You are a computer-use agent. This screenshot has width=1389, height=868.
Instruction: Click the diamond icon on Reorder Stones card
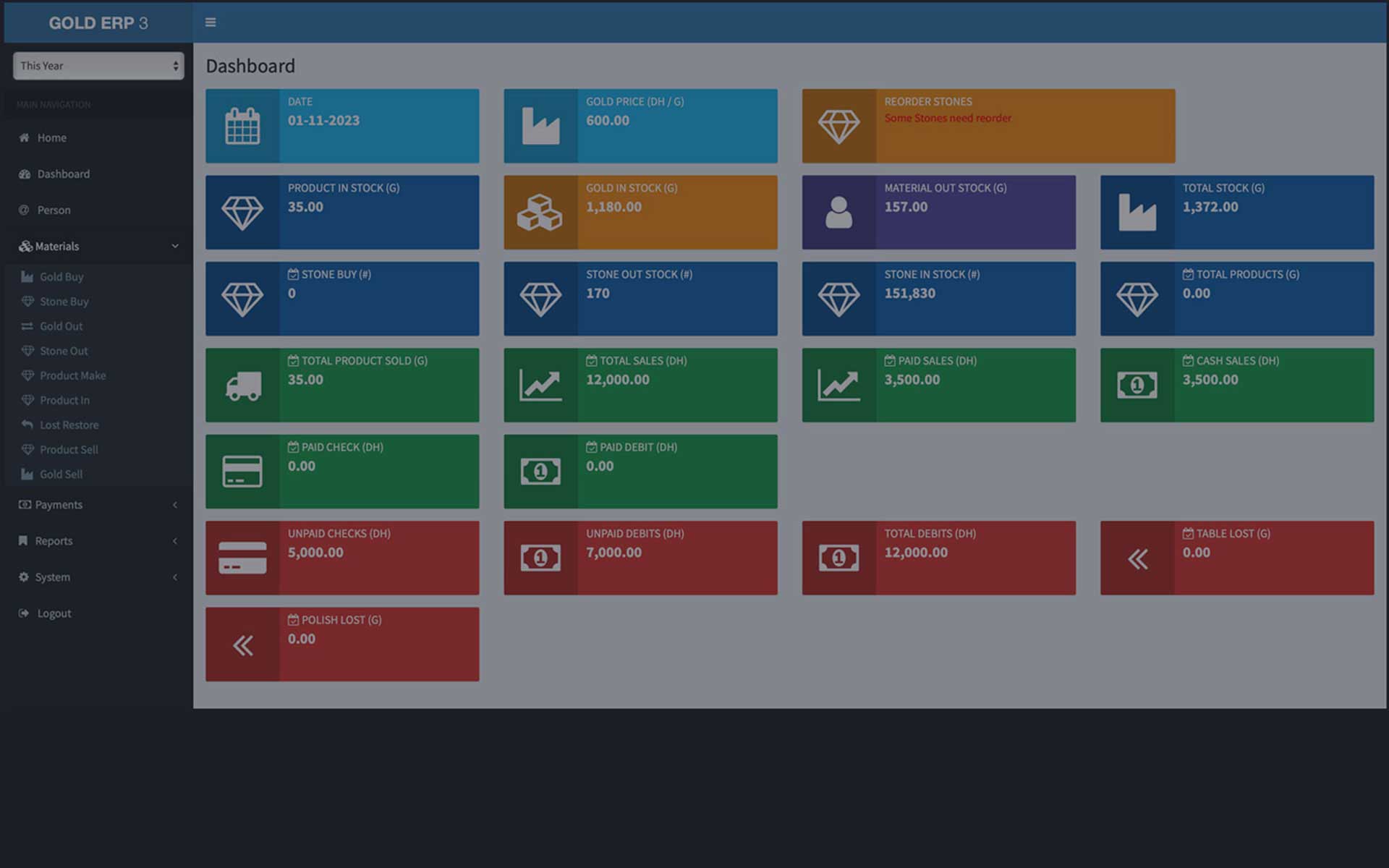[838, 126]
